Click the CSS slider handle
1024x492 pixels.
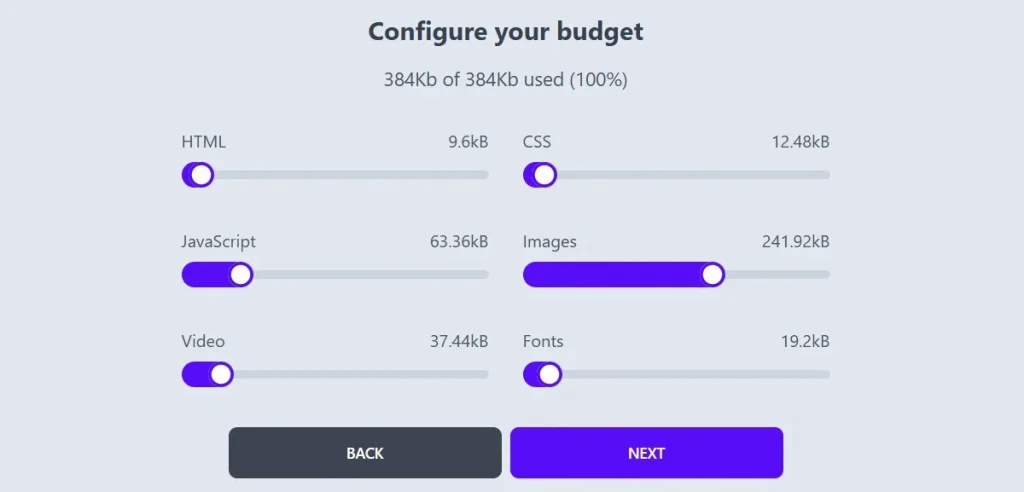point(543,175)
